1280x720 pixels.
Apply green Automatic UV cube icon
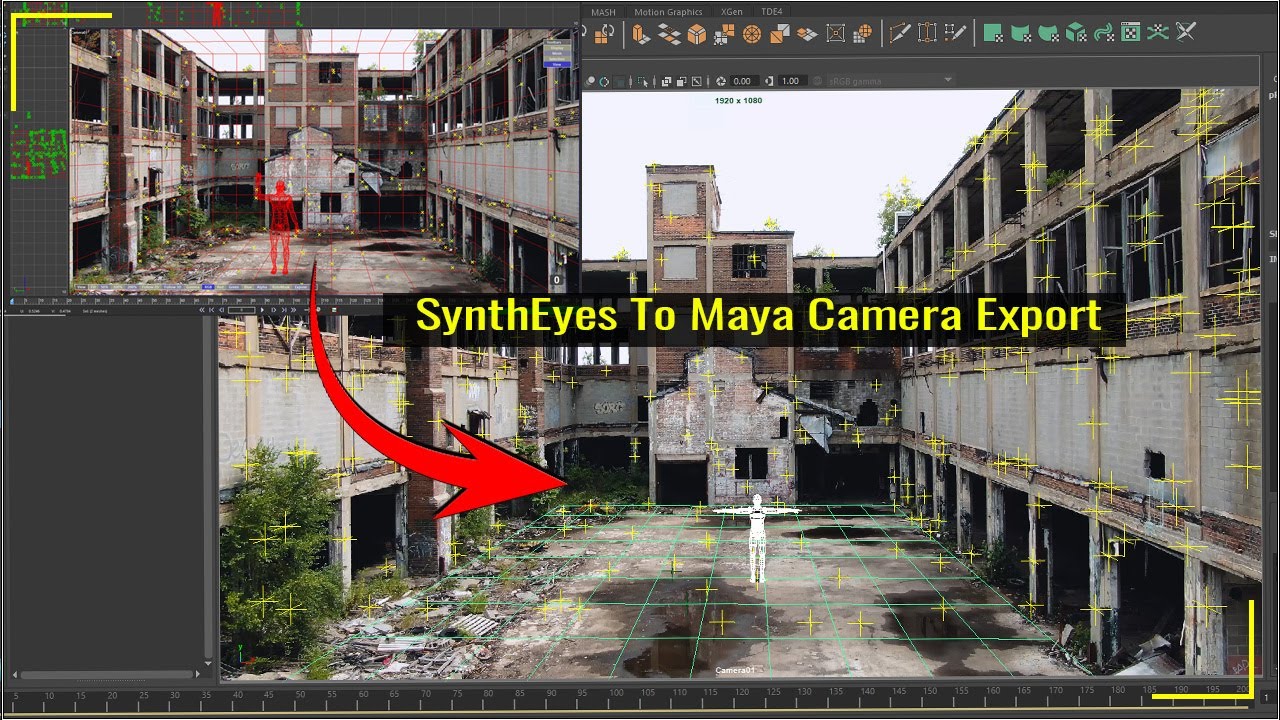click(1076, 34)
